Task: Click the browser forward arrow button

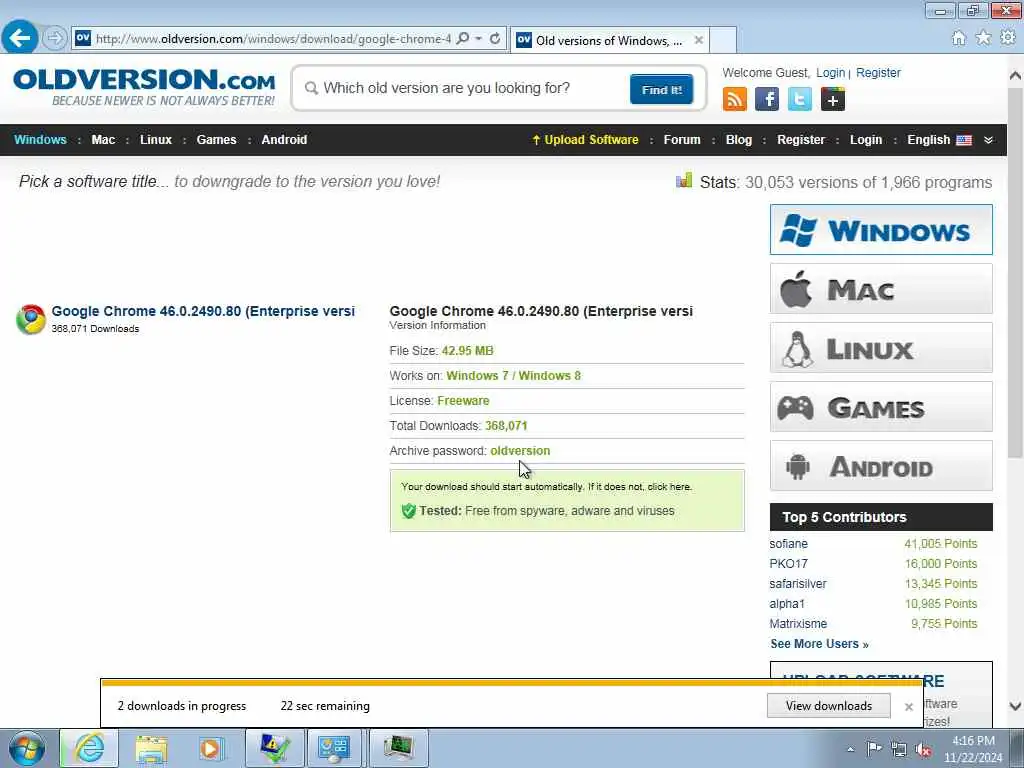Action: click(x=55, y=38)
